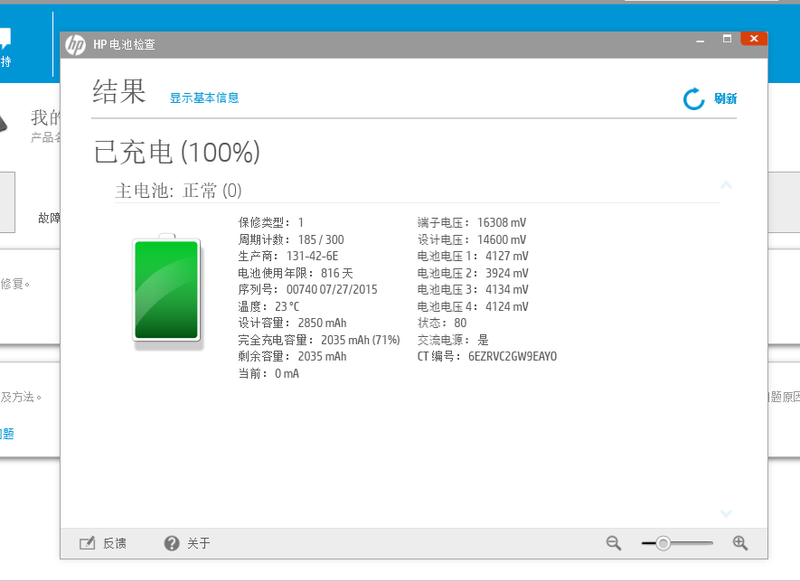This screenshot has height=581, width=800.
Task: Open the chat bubble icon behind the dialog
Action: tap(5, 40)
